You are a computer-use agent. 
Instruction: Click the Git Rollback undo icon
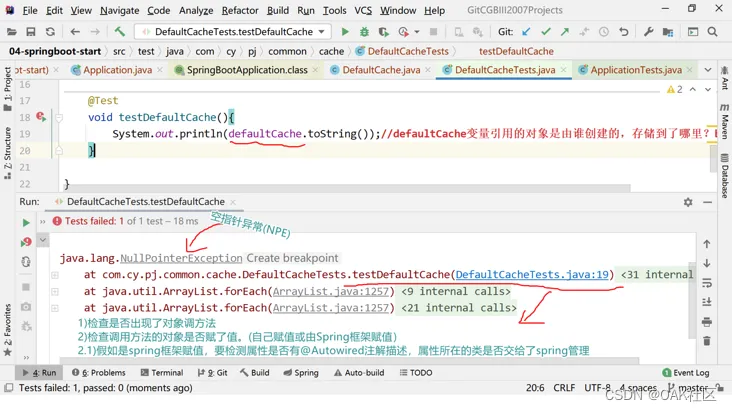pyautogui.click(x=623, y=32)
